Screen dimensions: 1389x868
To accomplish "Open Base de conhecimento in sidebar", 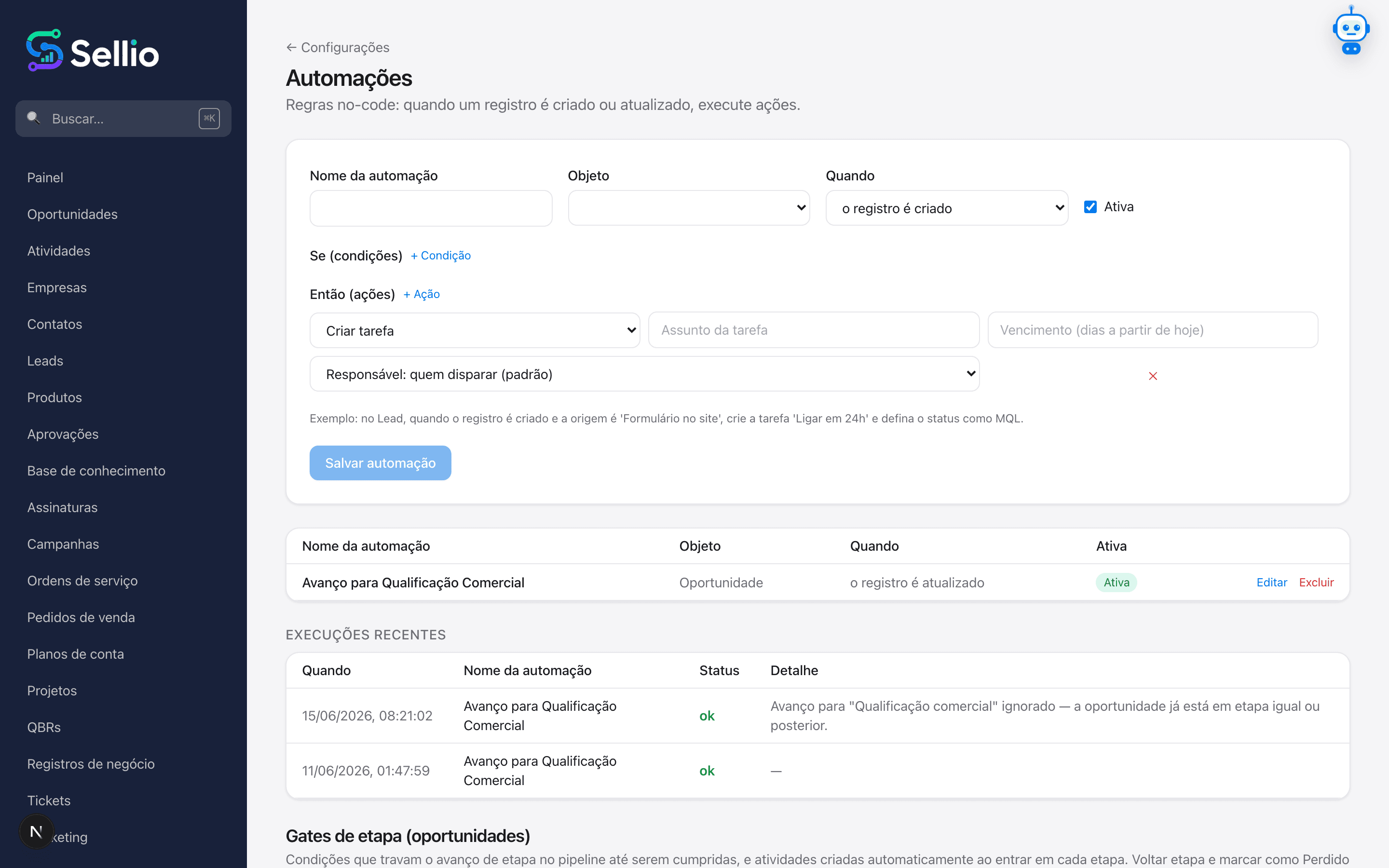I will [x=96, y=471].
